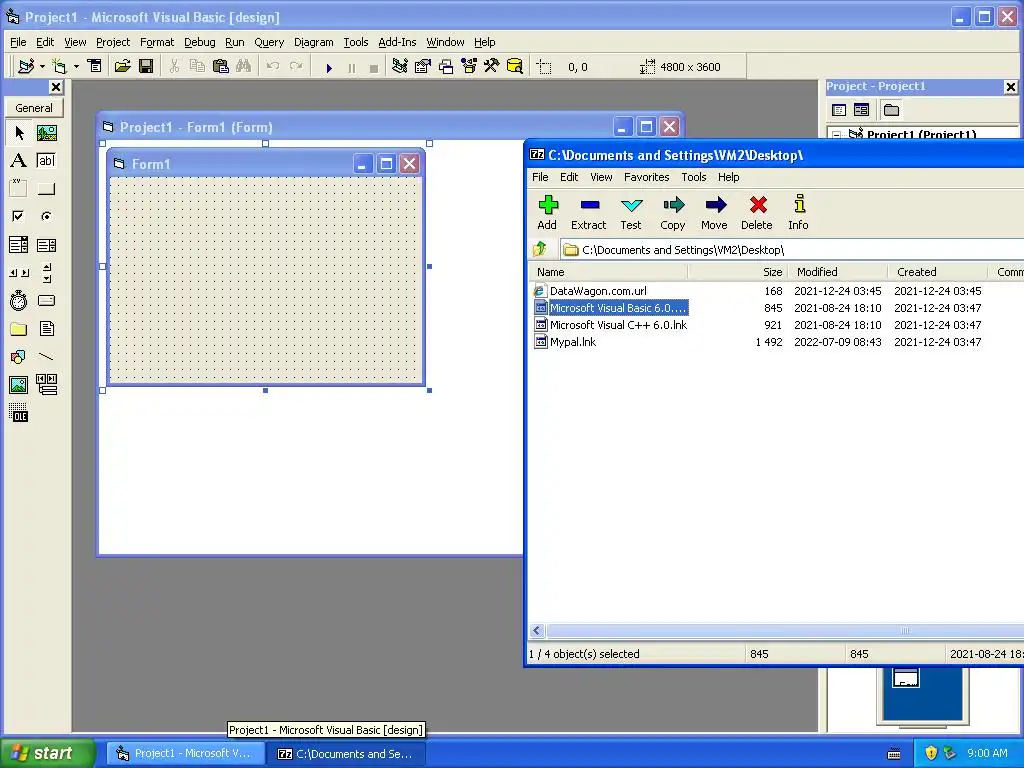Select the OptionButton control in toolbox

(46, 216)
